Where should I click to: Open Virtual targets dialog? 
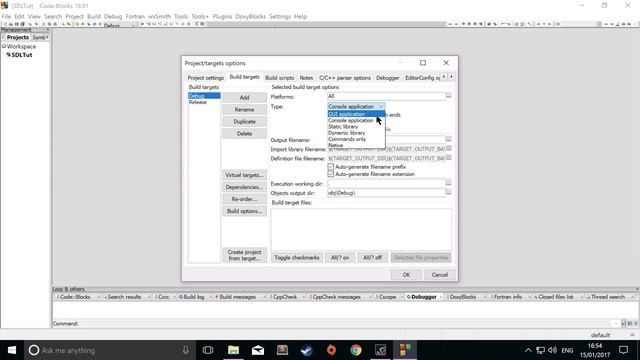tap(244, 175)
